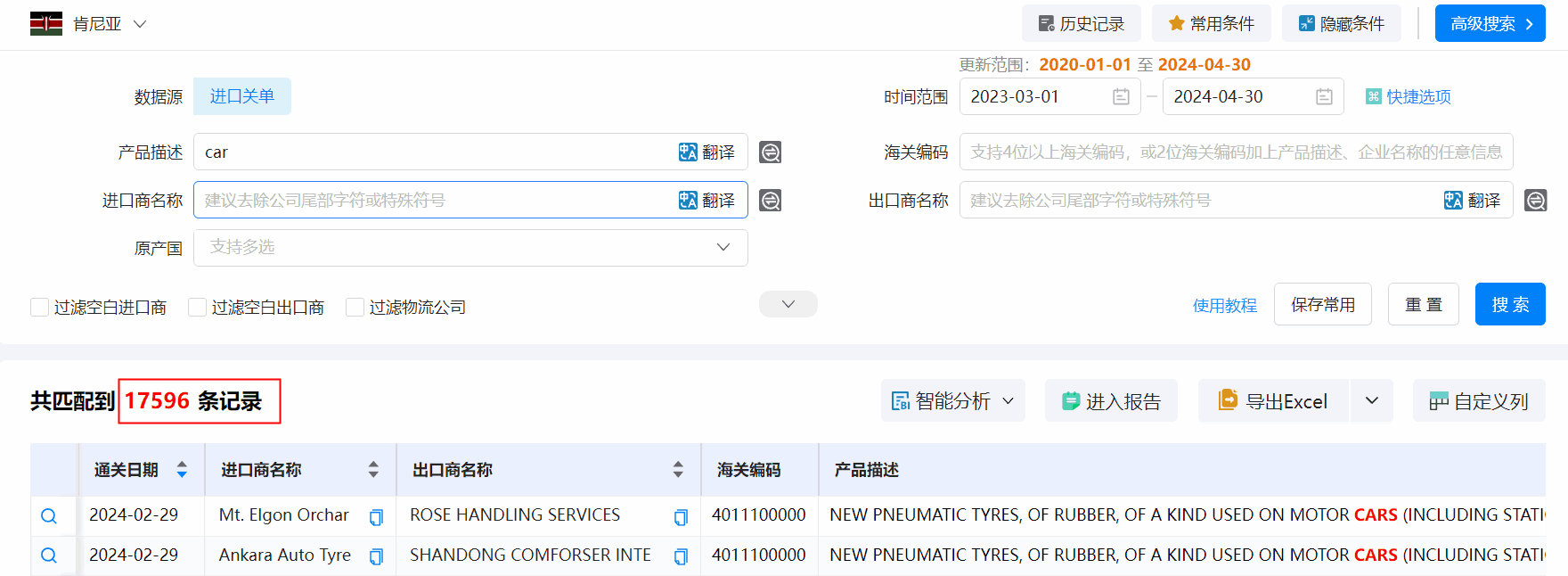Click the round icon beside exporter name field
The height and width of the screenshot is (576, 1568).
tap(1535, 201)
